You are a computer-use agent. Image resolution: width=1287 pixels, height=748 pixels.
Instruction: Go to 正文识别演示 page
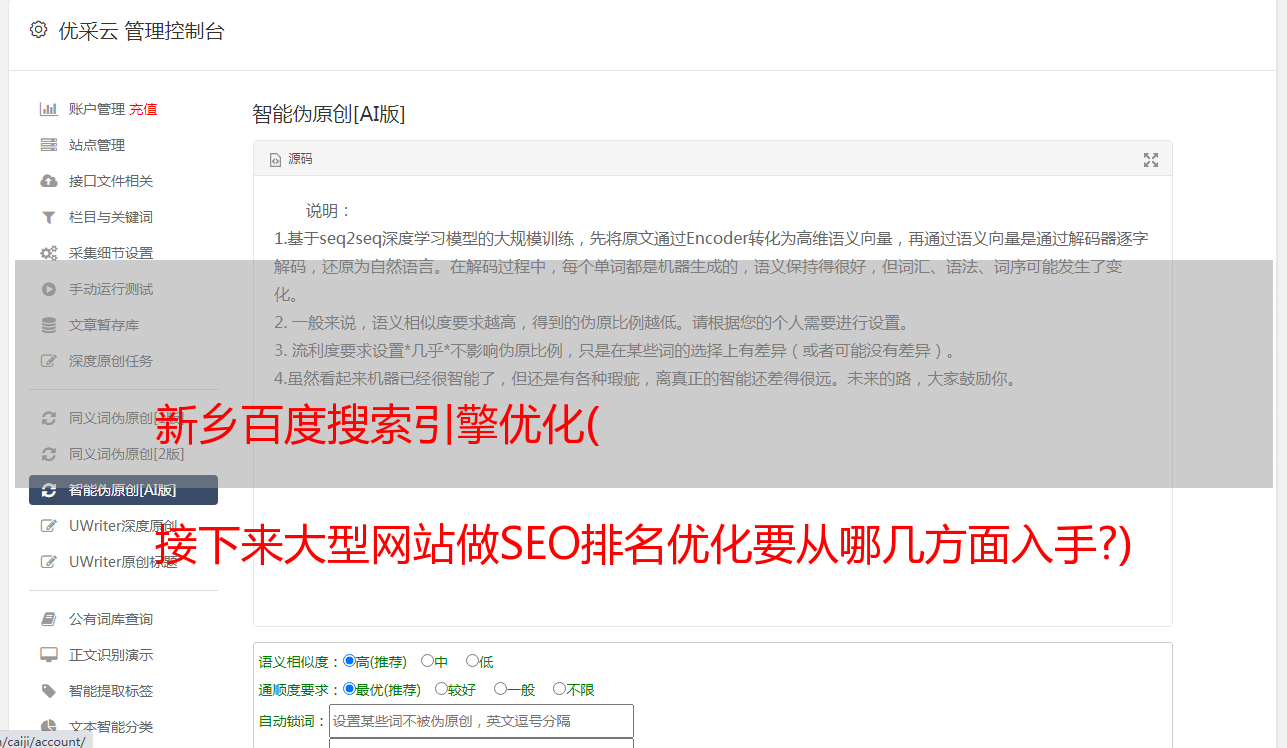(111, 655)
